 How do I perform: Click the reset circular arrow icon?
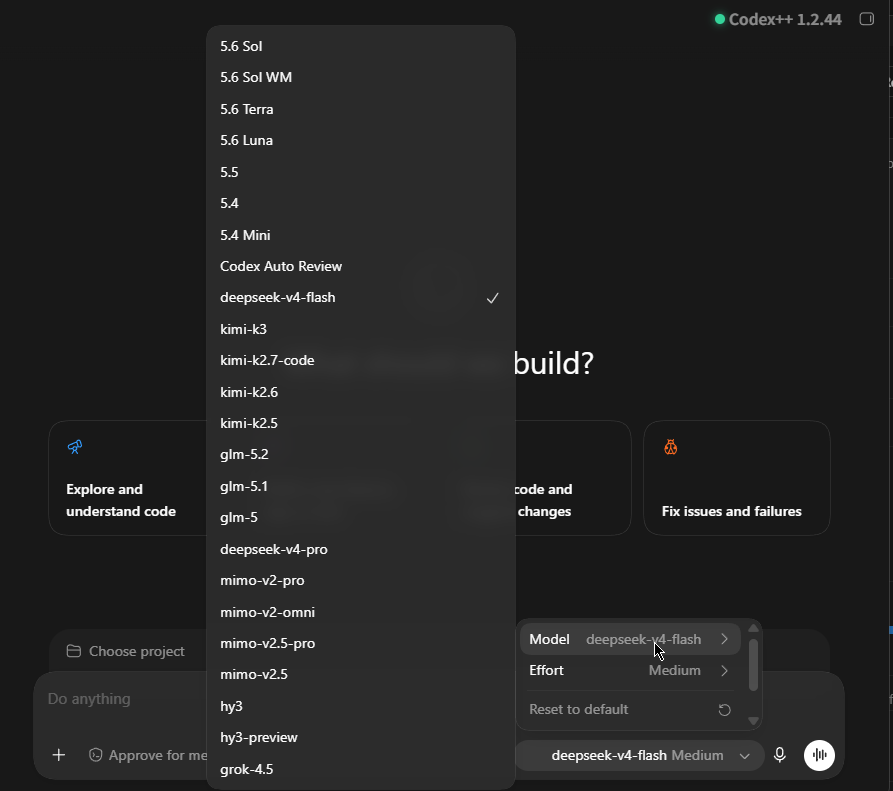tap(724, 710)
